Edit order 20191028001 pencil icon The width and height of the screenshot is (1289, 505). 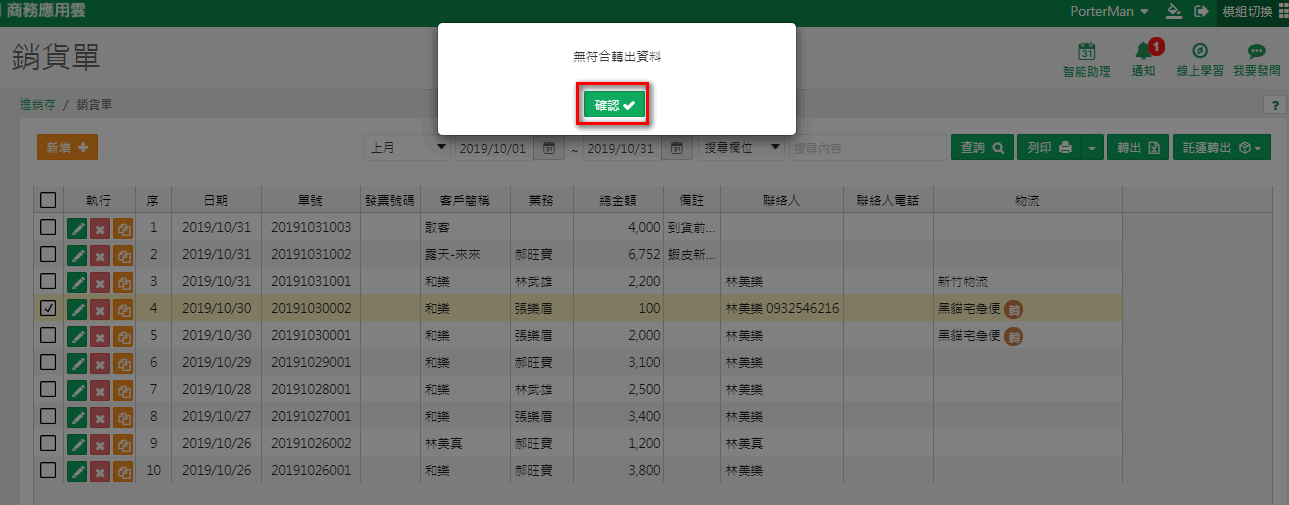(77, 389)
